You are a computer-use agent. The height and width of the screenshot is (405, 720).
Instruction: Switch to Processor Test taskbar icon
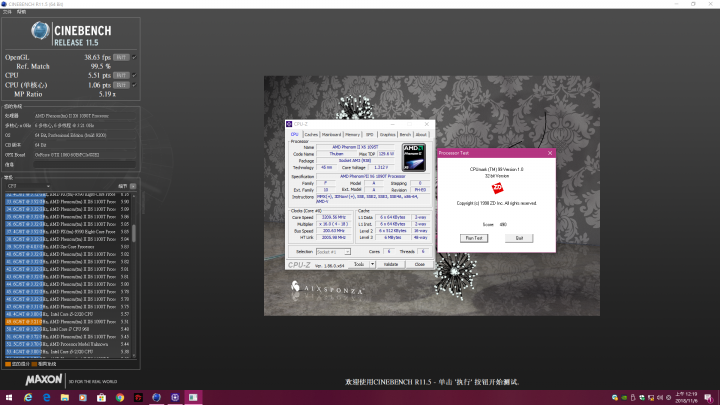(193, 398)
